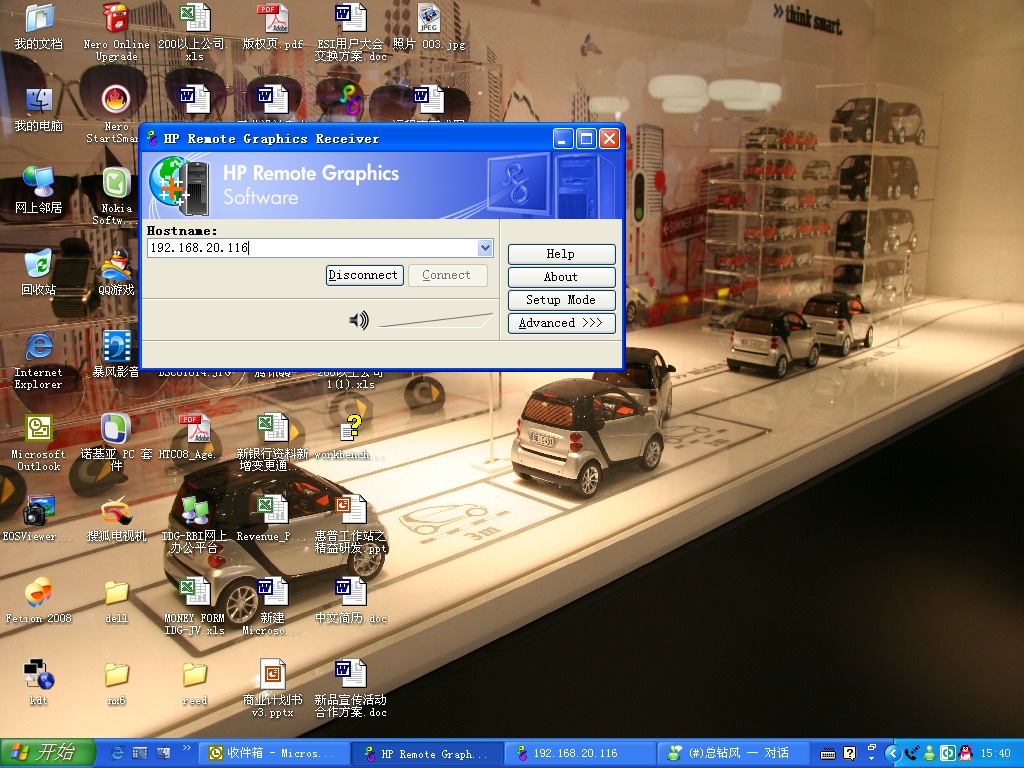
Task: Open Microsoft Outlook desktop shortcut
Action: [x=38, y=430]
